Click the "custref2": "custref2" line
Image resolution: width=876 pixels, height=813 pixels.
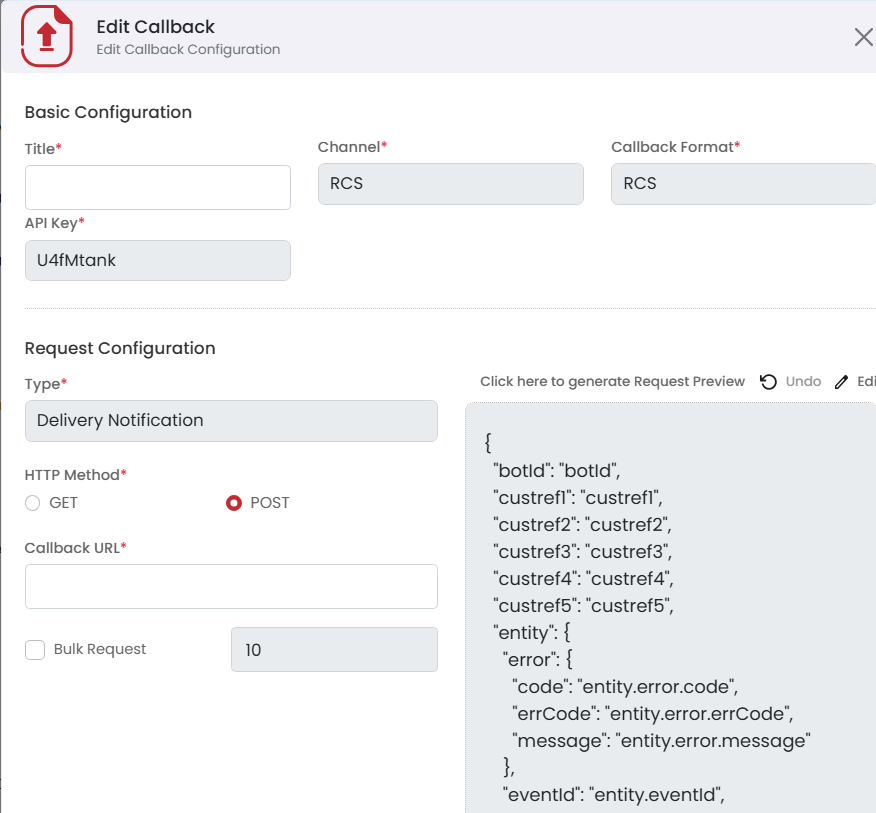[582, 525]
